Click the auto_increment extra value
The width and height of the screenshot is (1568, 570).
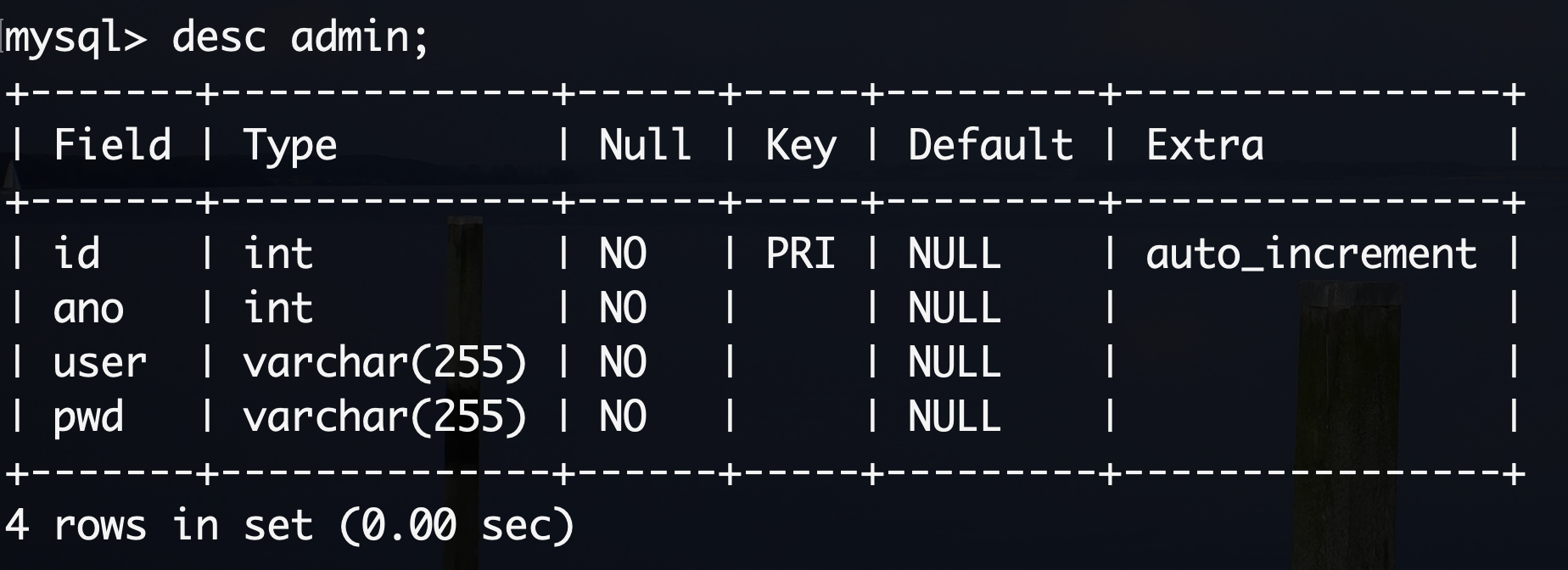[1312, 254]
